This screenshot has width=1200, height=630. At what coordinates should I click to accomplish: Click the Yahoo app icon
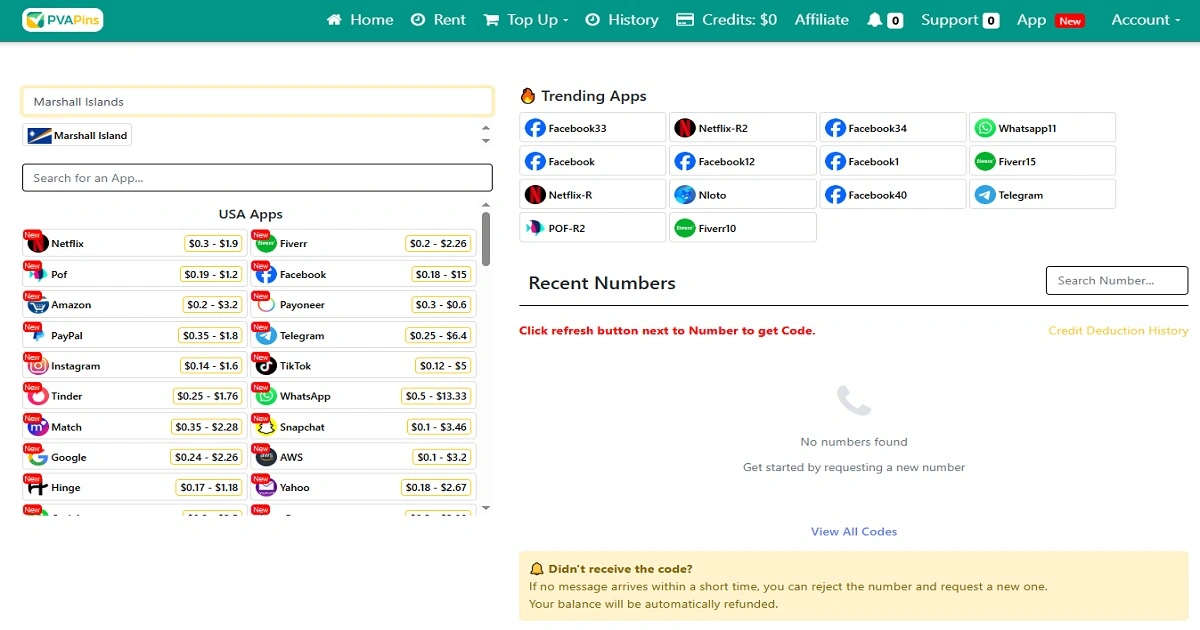click(266, 488)
